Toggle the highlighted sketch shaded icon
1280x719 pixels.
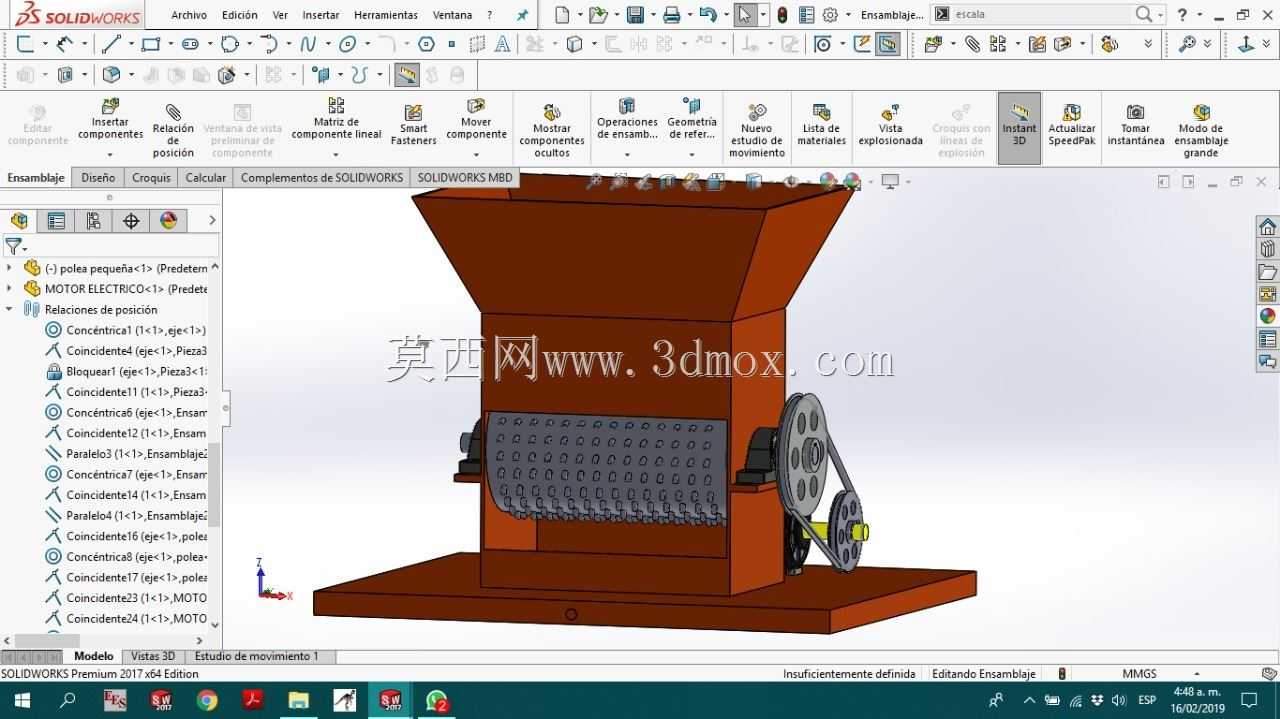click(887, 44)
